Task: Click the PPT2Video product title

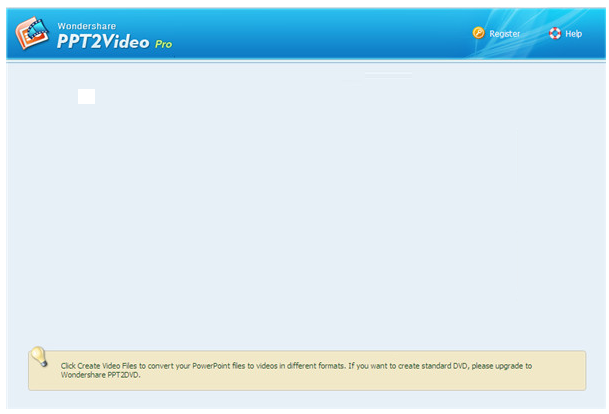Action: [103, 42]
